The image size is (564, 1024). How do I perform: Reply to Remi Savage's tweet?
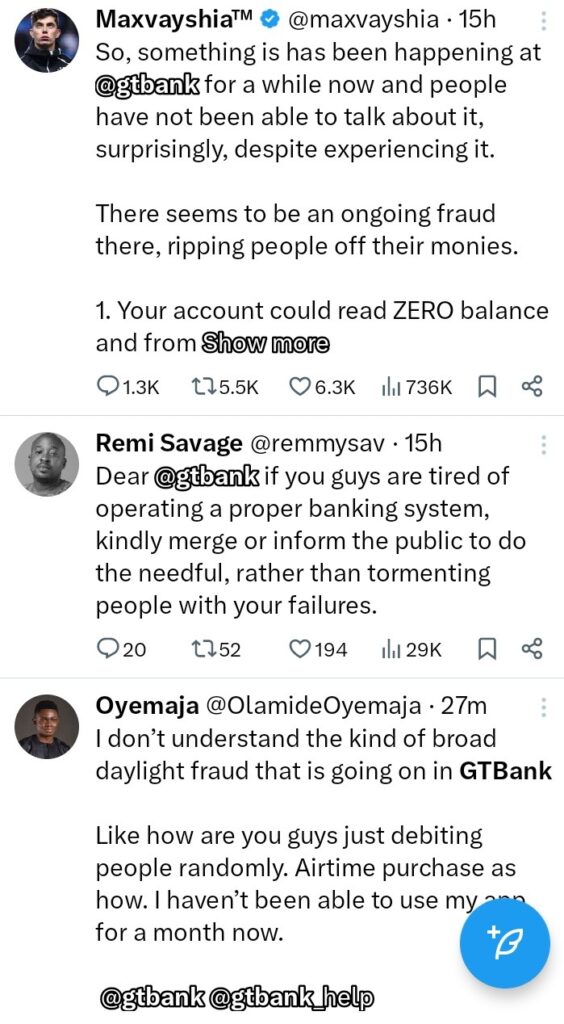121,649
